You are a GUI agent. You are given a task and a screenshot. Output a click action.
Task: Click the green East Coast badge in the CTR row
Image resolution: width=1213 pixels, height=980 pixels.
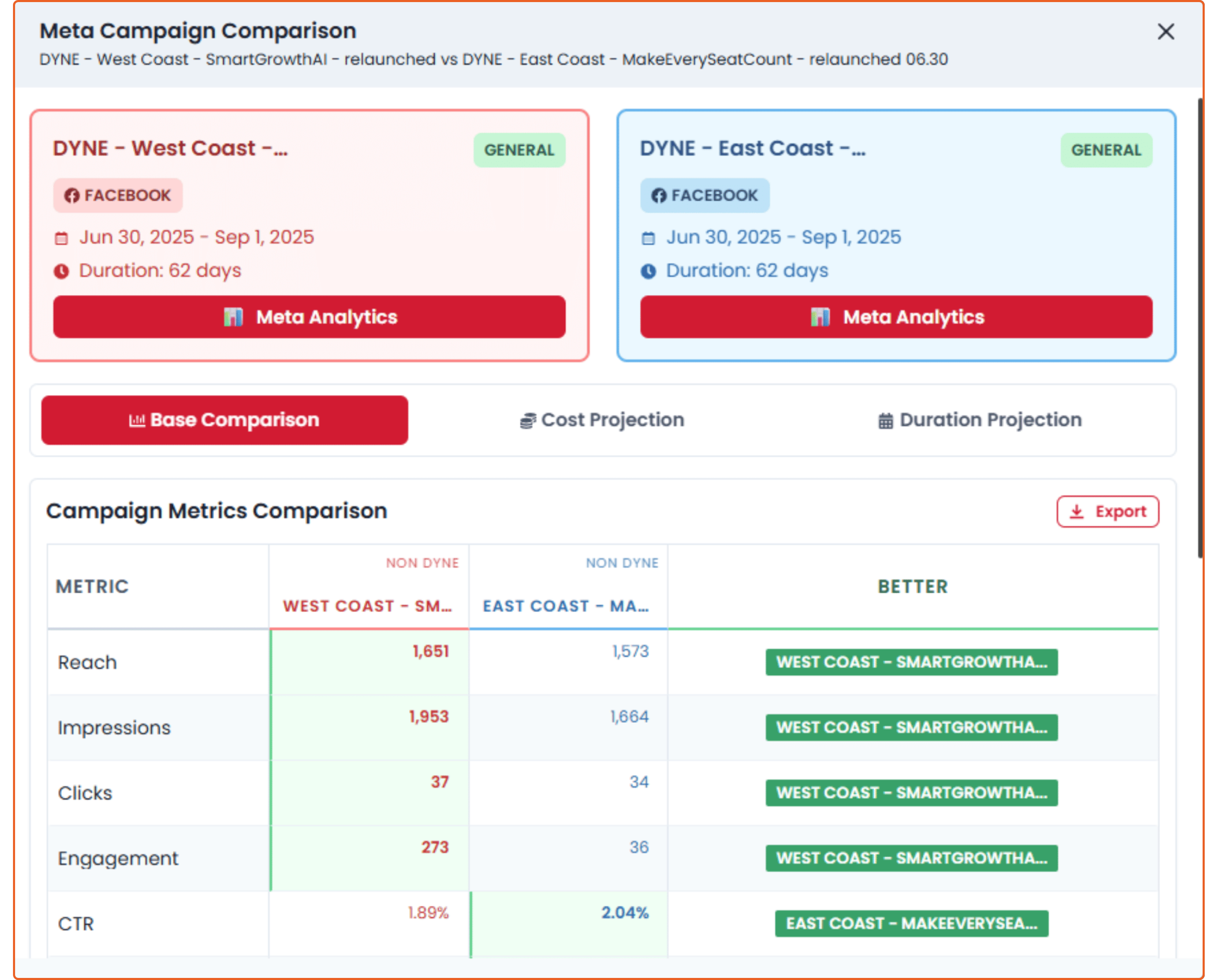pos(911,923)
